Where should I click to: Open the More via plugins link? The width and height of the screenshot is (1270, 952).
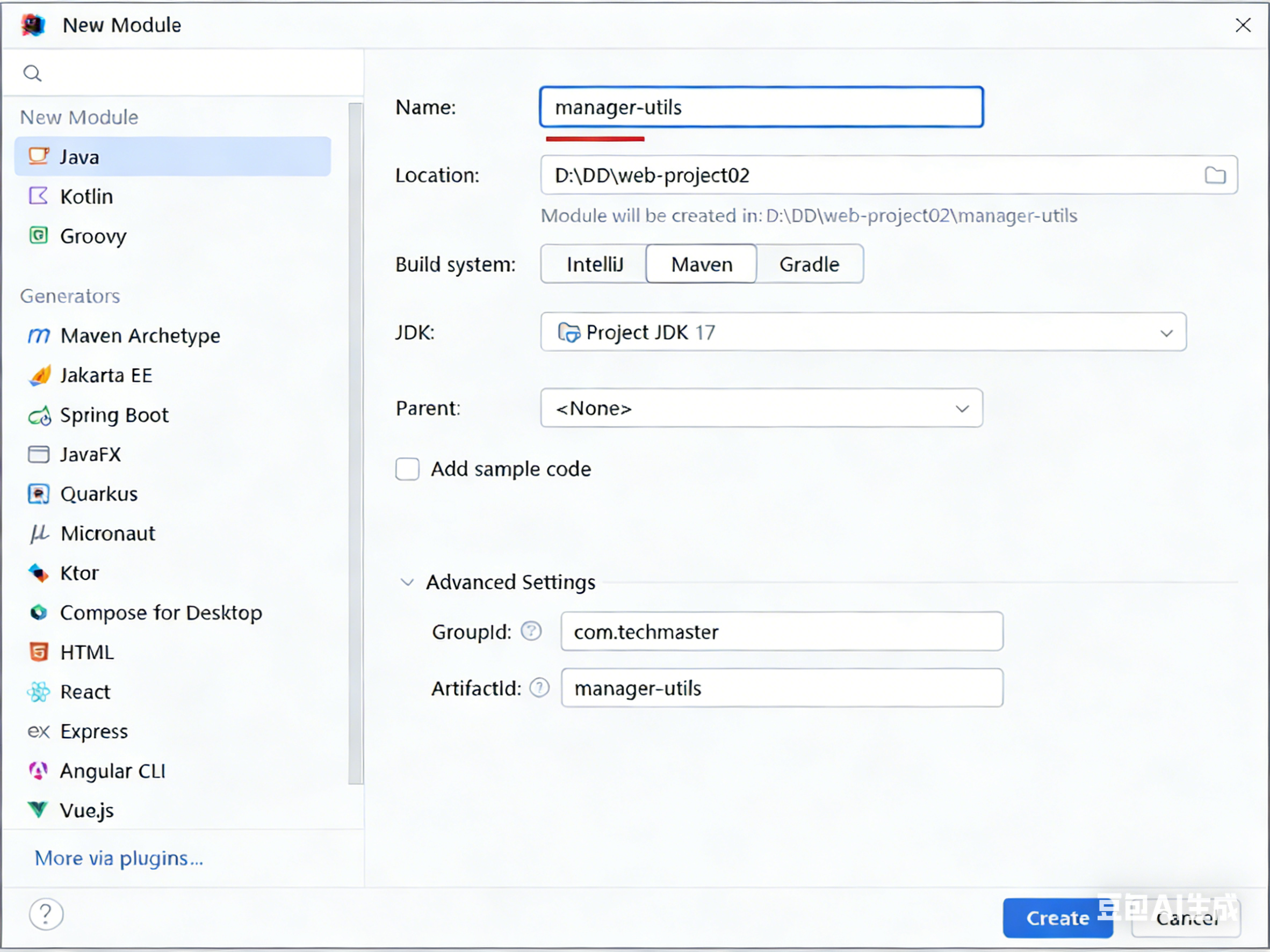[119, 859]
